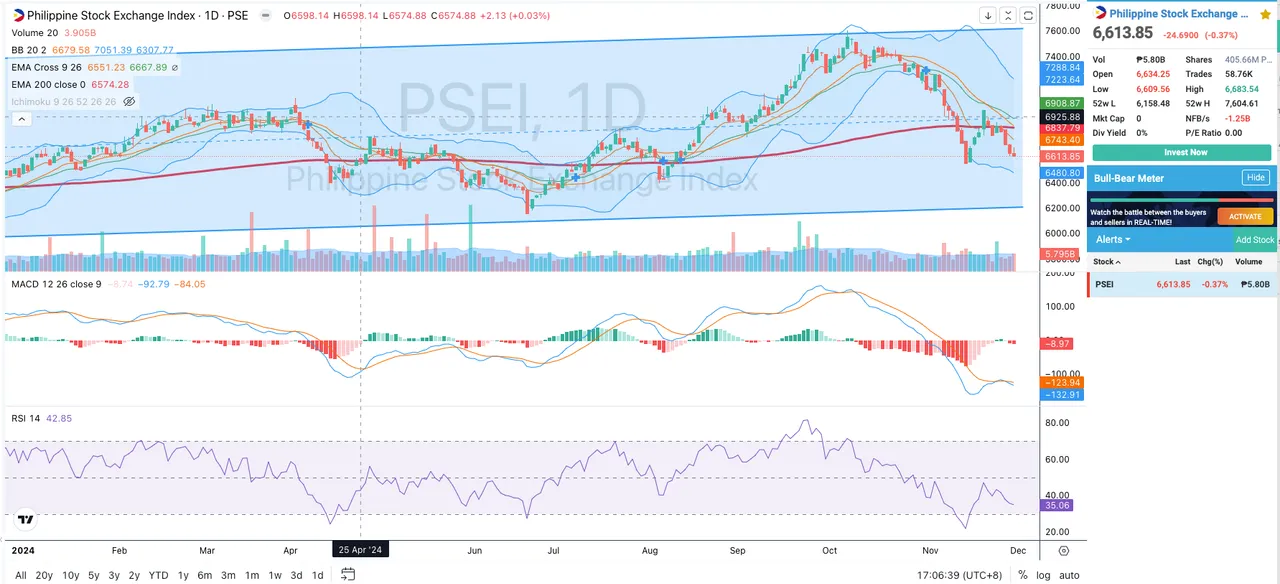1280x584 pixels.
Task: Click the chart time axis settings gear
Action: tap(1064, 550)
